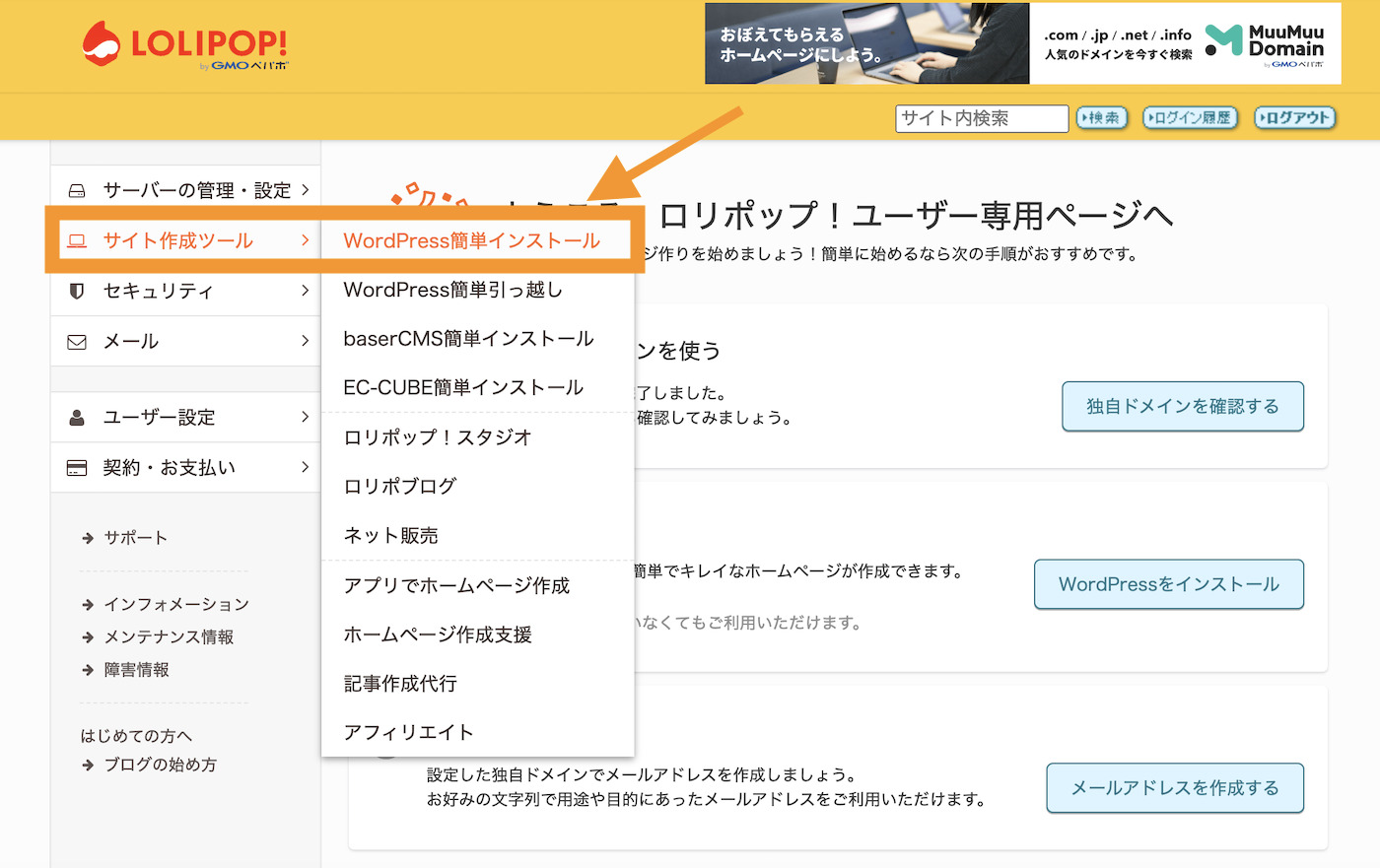Click the LOLIPOP! logo

pyautogui.click(x=185, y=45)
